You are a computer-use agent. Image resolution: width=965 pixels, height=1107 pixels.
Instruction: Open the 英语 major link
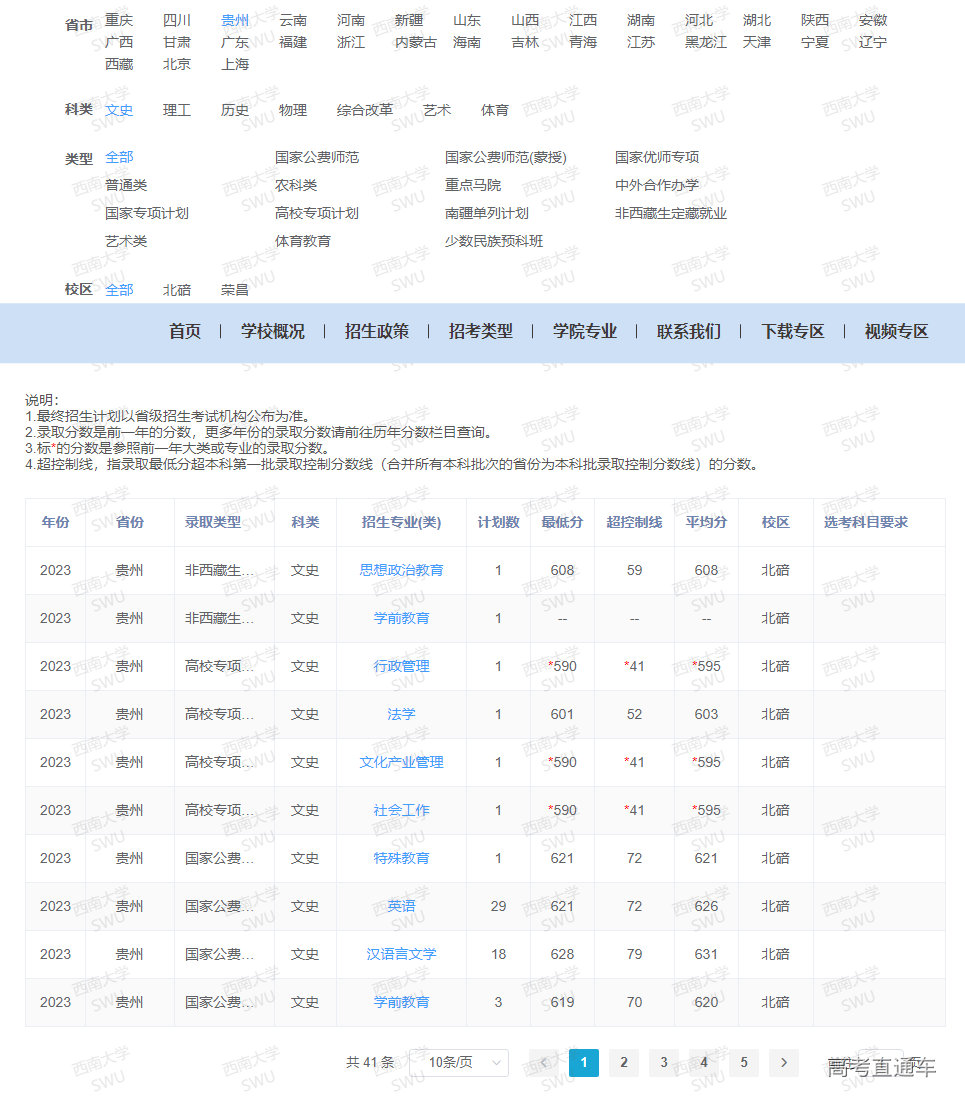[402, 906]
